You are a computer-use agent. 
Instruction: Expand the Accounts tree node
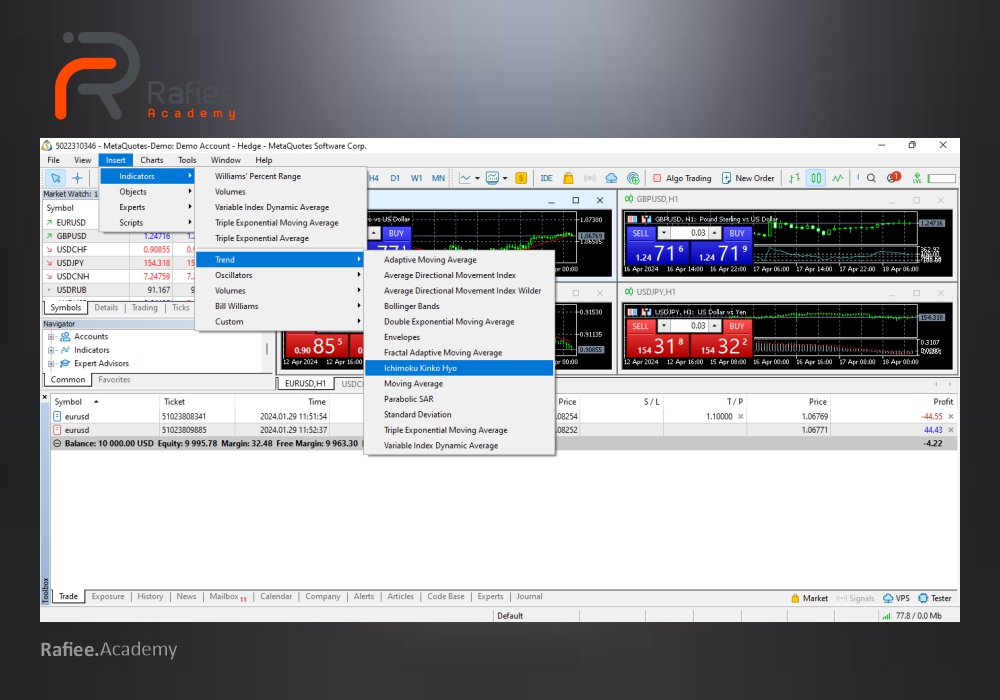[51, 337]
